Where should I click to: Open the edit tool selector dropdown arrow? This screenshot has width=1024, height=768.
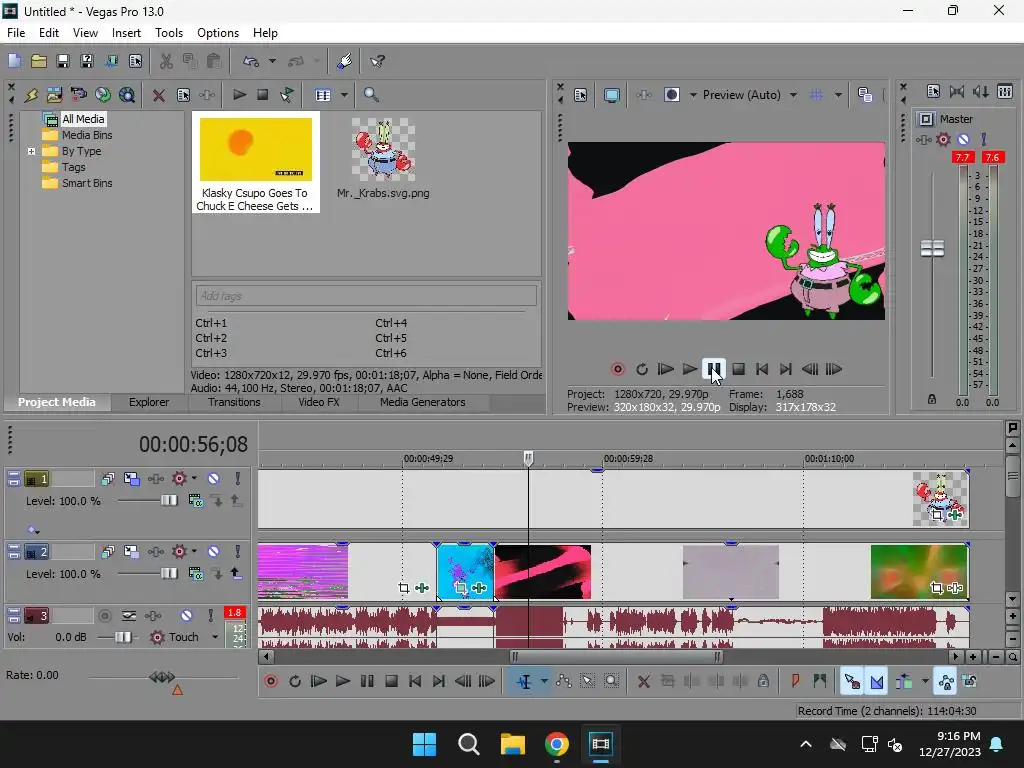coord(544,681)
